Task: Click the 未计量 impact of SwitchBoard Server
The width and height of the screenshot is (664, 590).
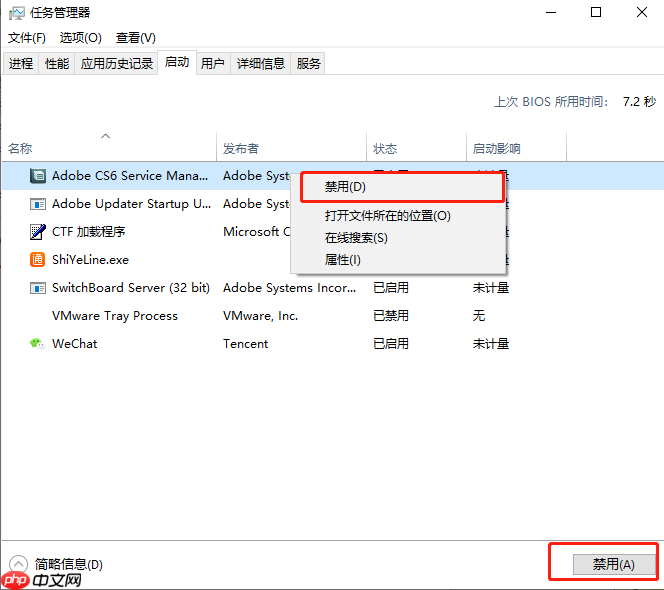Action: tap(491, 288)
